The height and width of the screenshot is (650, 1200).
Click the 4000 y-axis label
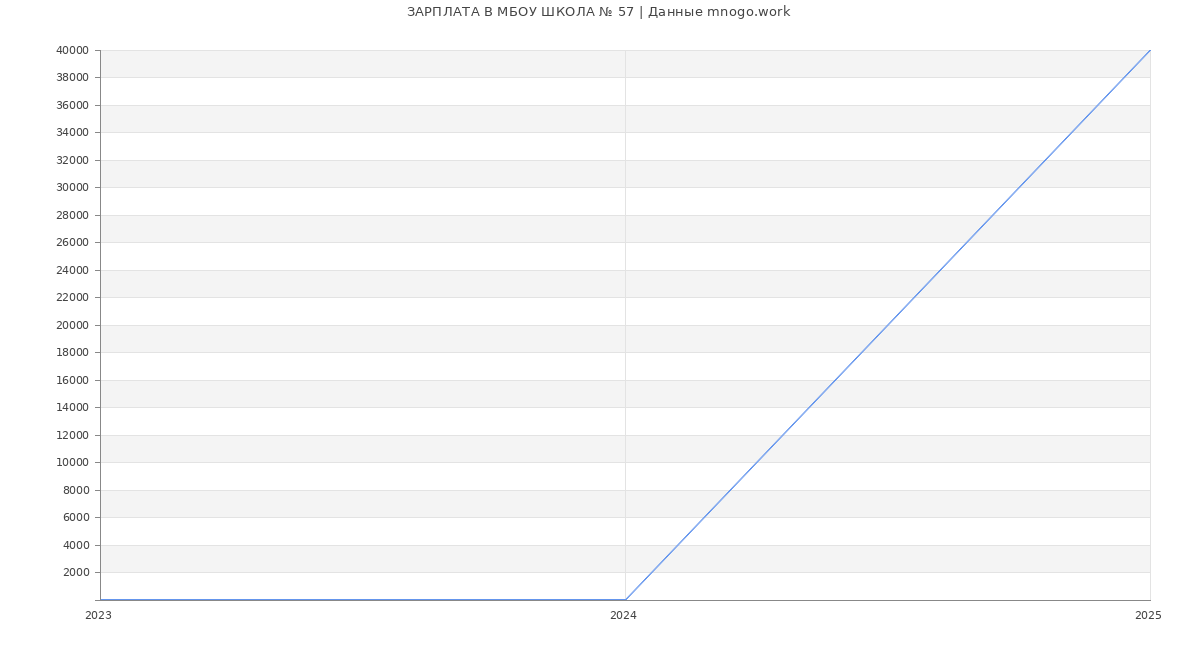(x=76, y=545)
